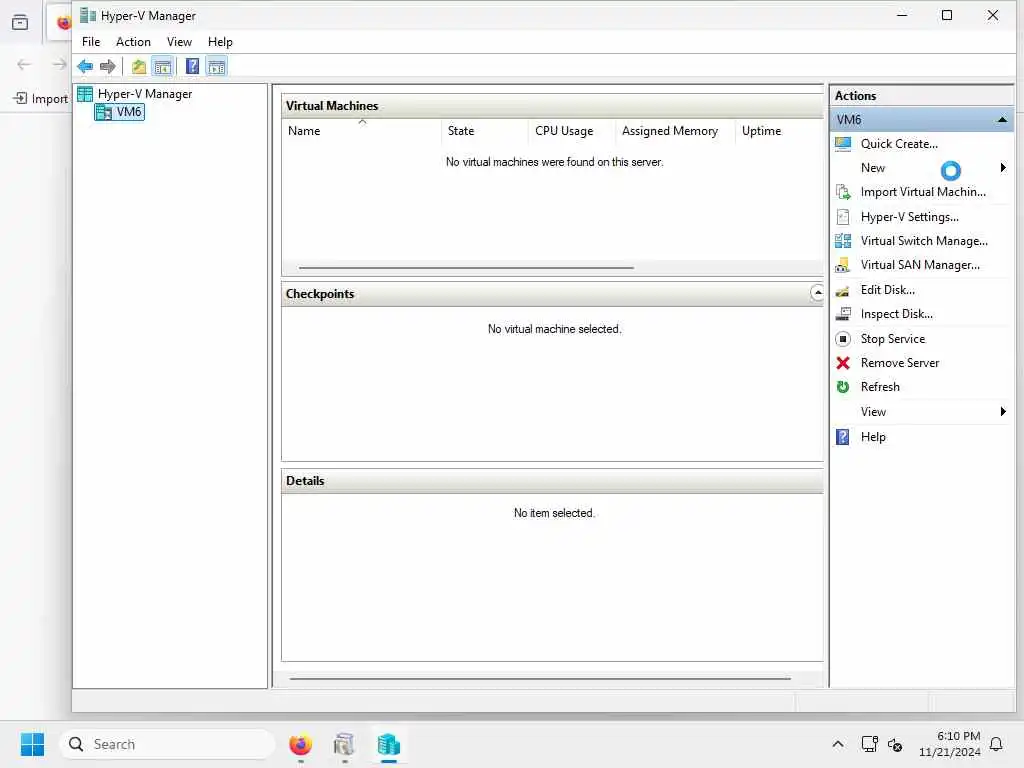
Task: Click back arrow in background browser window
Action: point(24,64)
